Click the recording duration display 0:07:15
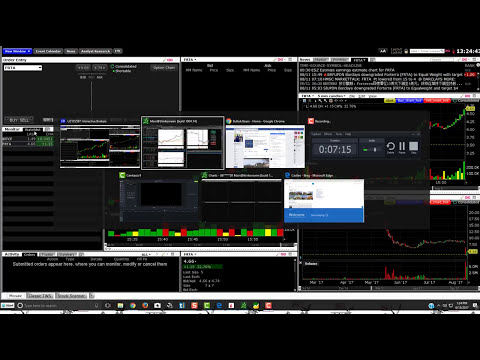The height and width of the screenshot is (360, 480). tap(335, 149)
